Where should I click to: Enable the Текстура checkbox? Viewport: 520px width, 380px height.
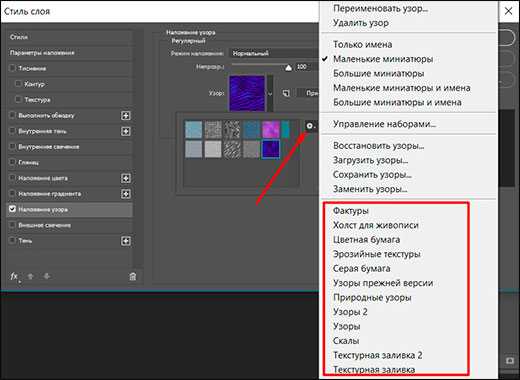click(x=18, y=99)
